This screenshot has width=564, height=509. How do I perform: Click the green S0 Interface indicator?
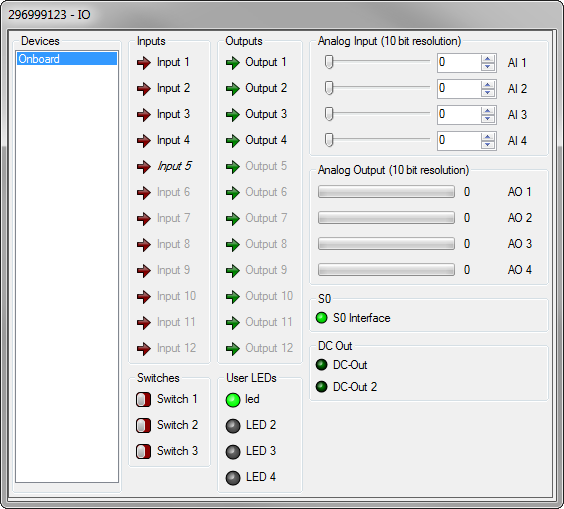322,318
